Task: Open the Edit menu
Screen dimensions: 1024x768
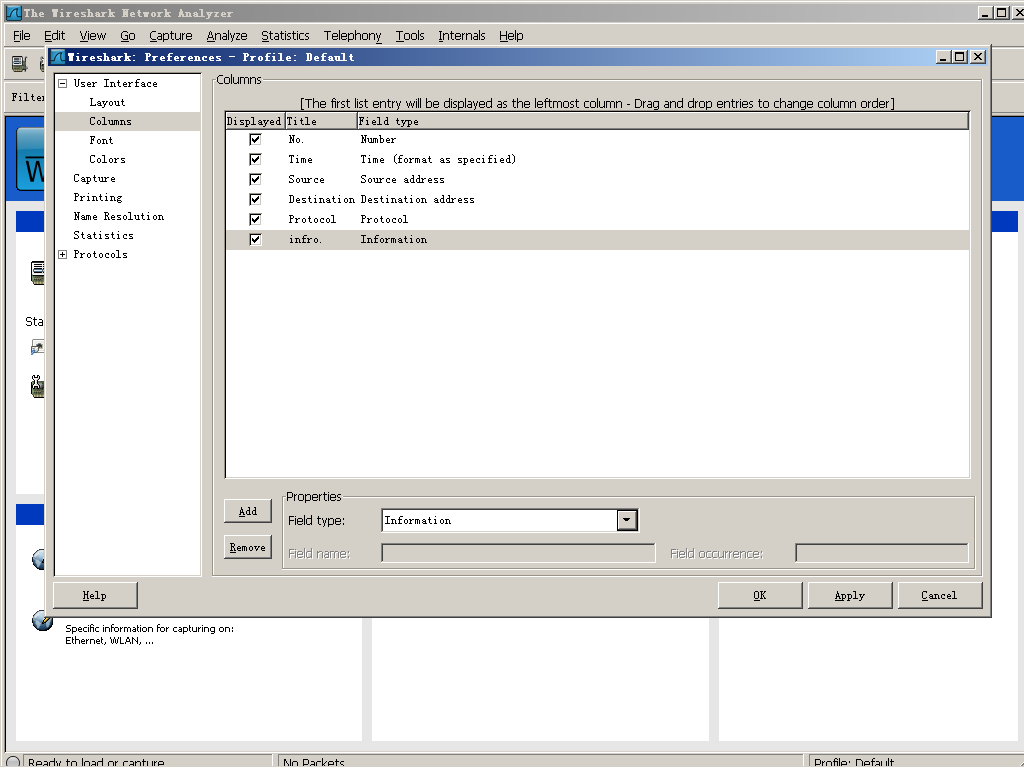Action: click(54, 35)
